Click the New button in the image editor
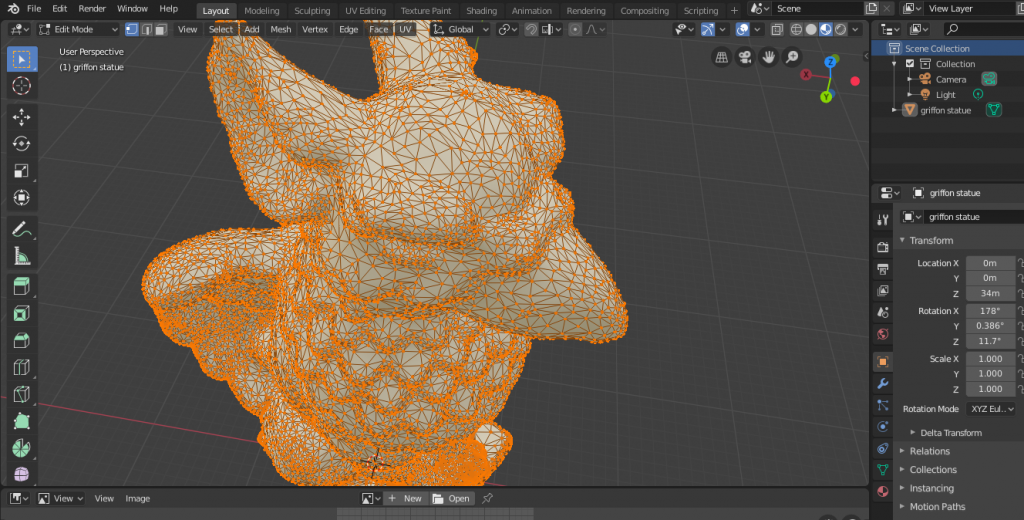The height and width of the screenshot is (520, 1024). [x=405, y=498]
